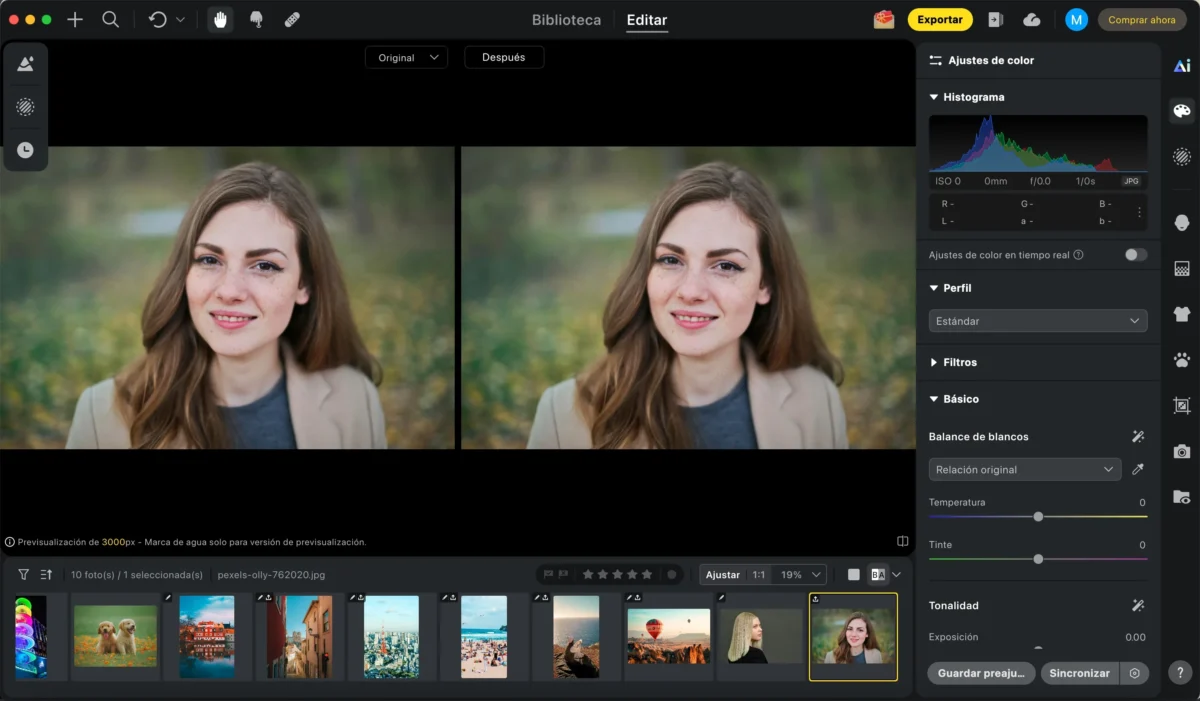Viewport: 1200px width, 701px height.
Task: Open the history clock icon
Action: [x=25, y=150]
